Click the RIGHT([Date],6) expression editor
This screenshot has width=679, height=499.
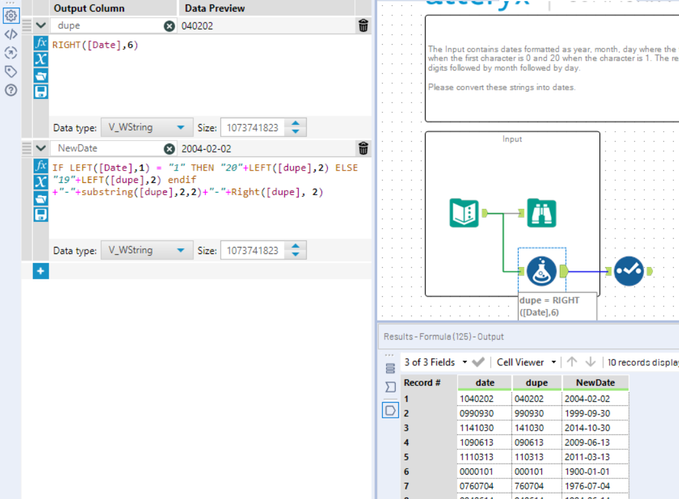tap(210, 75)
